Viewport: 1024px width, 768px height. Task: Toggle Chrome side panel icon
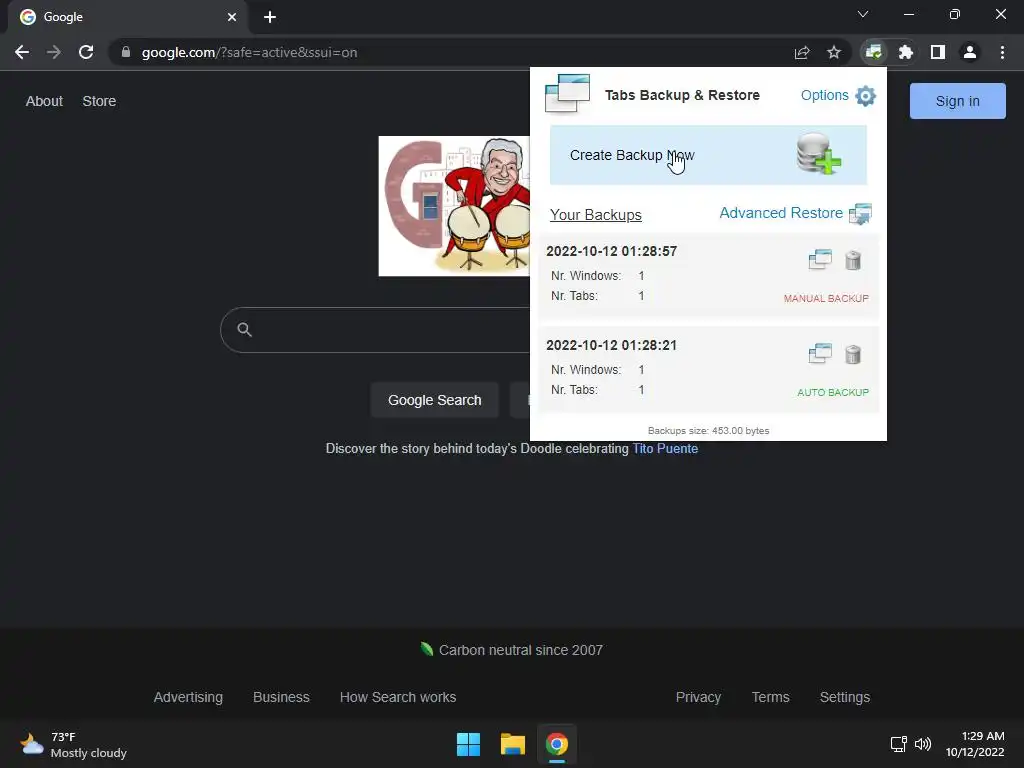coord(937,52)
